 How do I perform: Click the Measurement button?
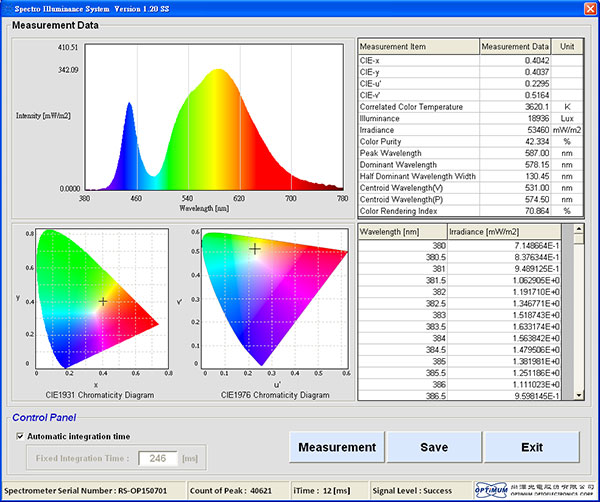[337, 447]
